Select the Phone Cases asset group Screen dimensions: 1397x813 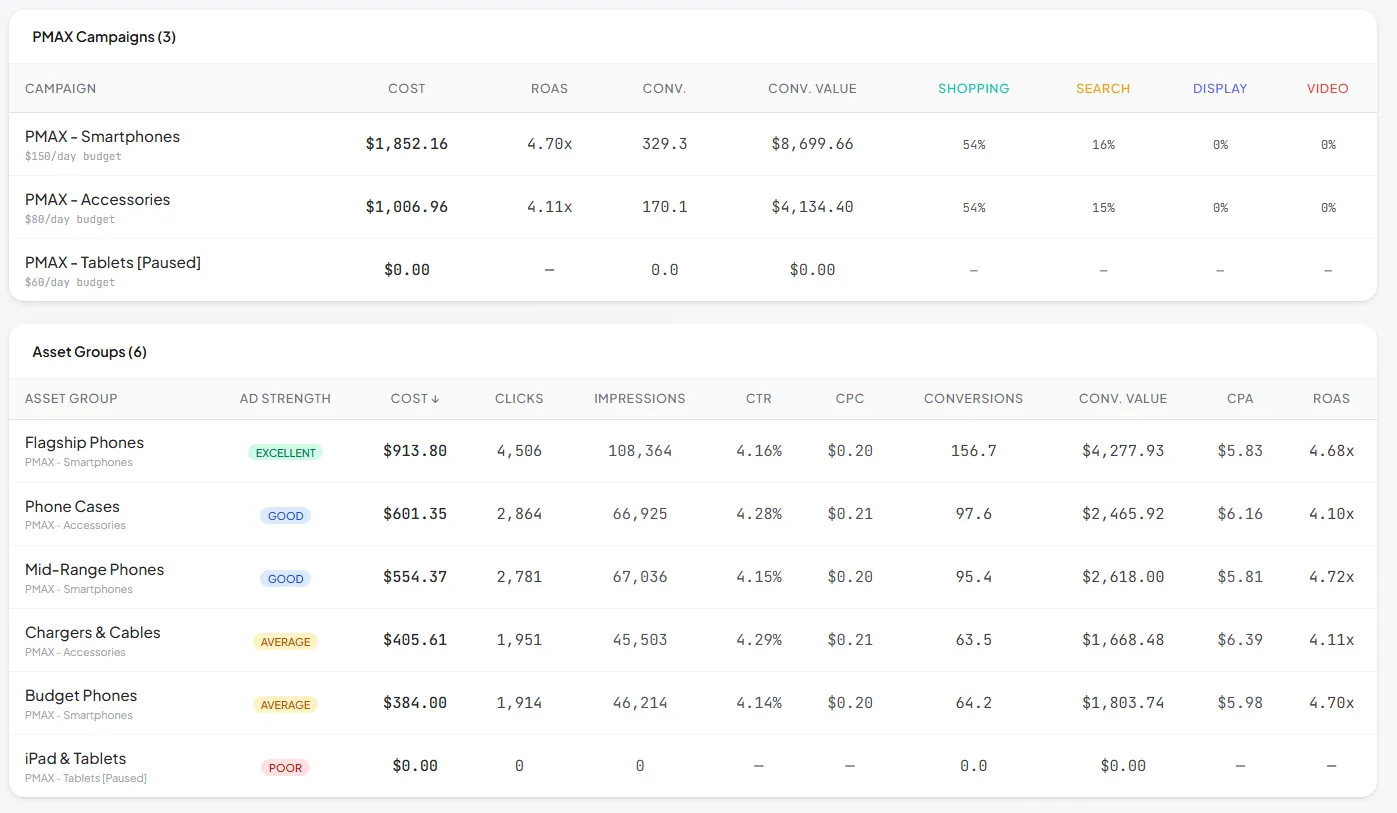(x=693, y=514)
